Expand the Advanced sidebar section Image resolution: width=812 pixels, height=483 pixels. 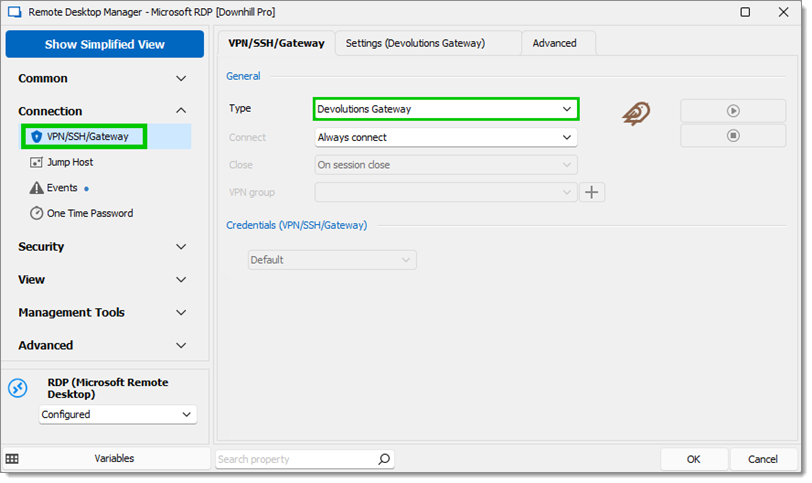(x=102, y=345)
